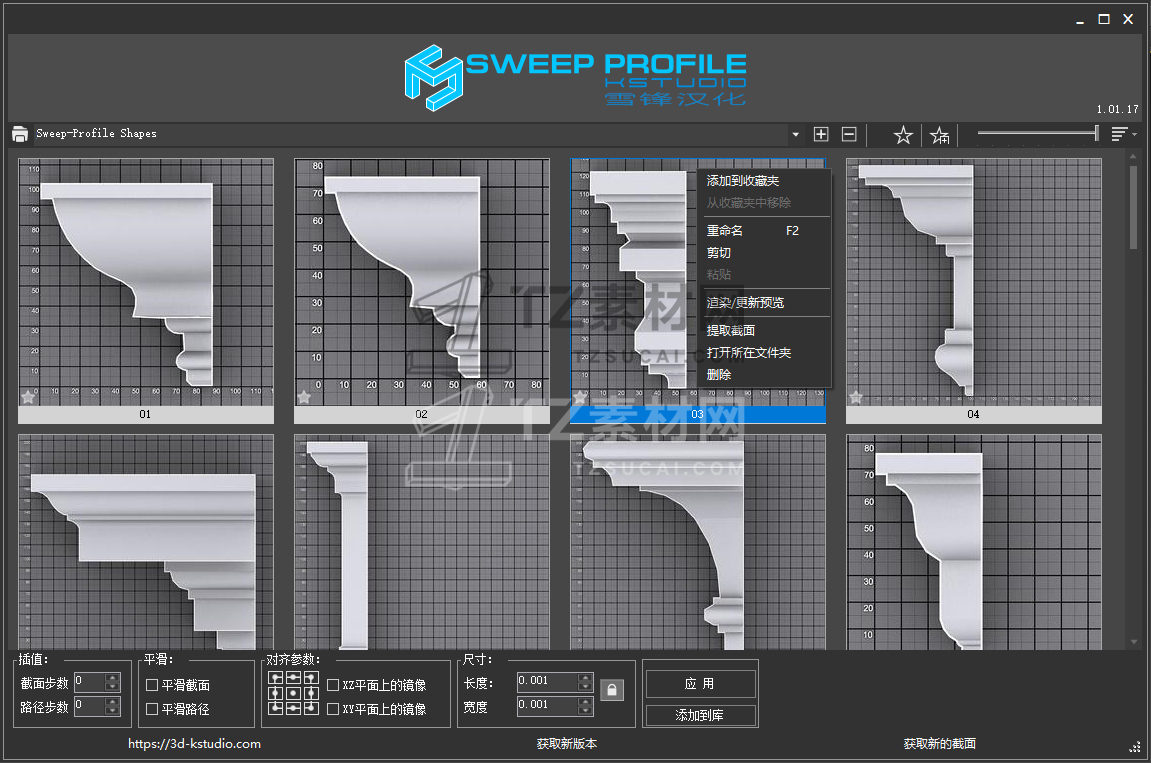Image resolution: width=1151 pixels, height=763 pixels.
Task: Click the gallery scrollbar down arrow
Action: pos(1134,642)
